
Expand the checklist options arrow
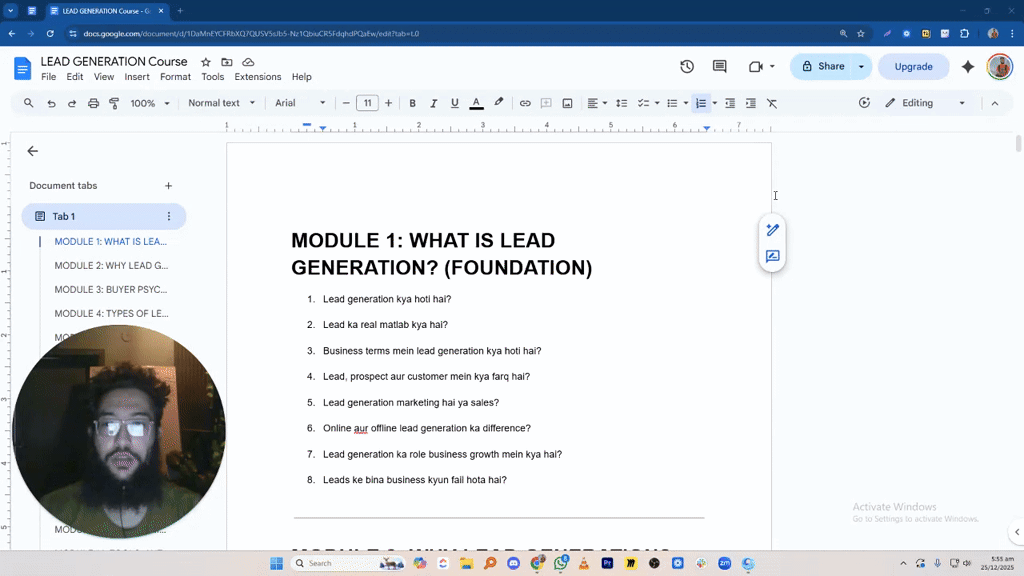657,103
